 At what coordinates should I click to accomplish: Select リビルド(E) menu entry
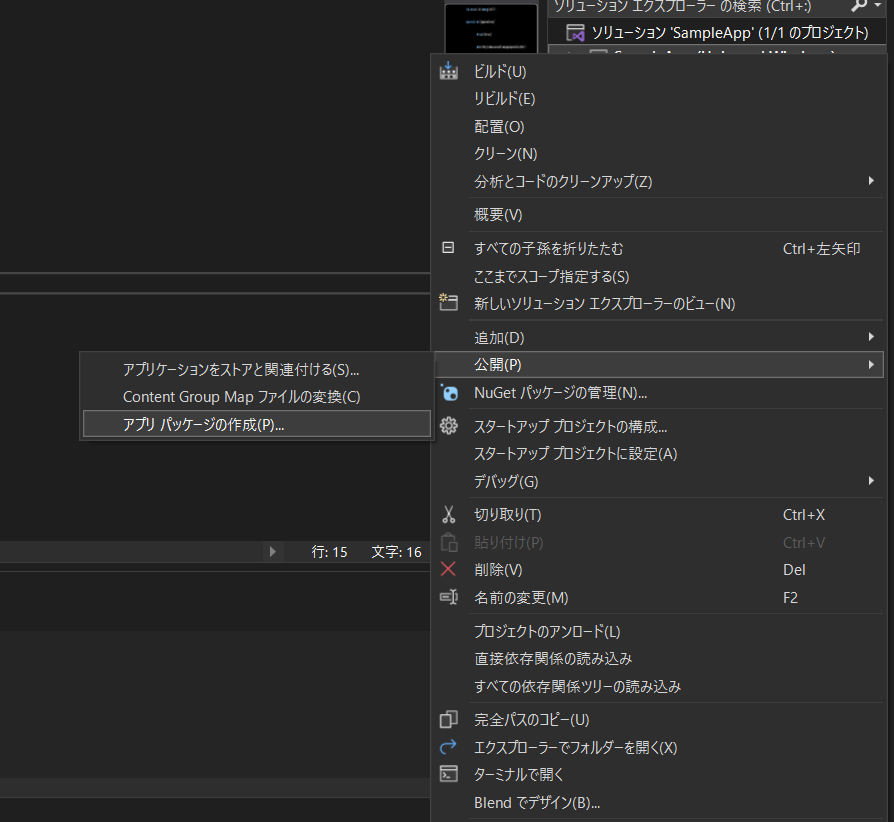click(659, 99)
